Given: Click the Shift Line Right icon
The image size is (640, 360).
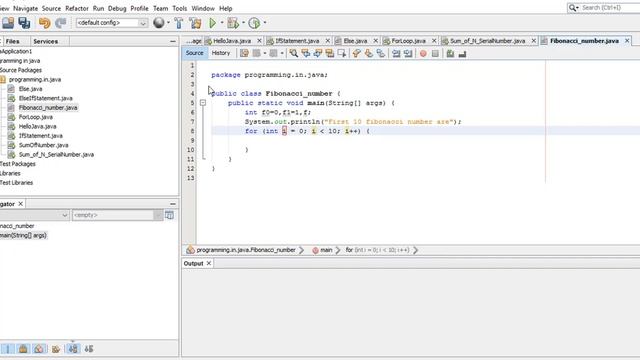Looking at the screenshot, I should tap(408, 53).
